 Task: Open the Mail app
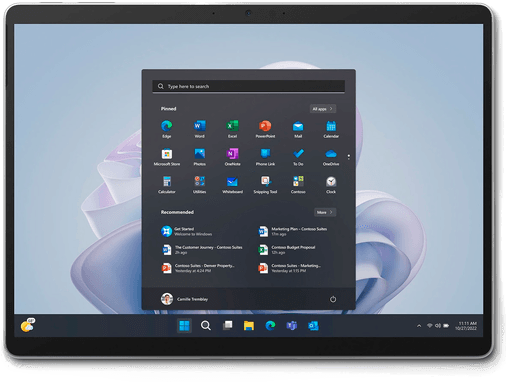[x=298, y=129]
